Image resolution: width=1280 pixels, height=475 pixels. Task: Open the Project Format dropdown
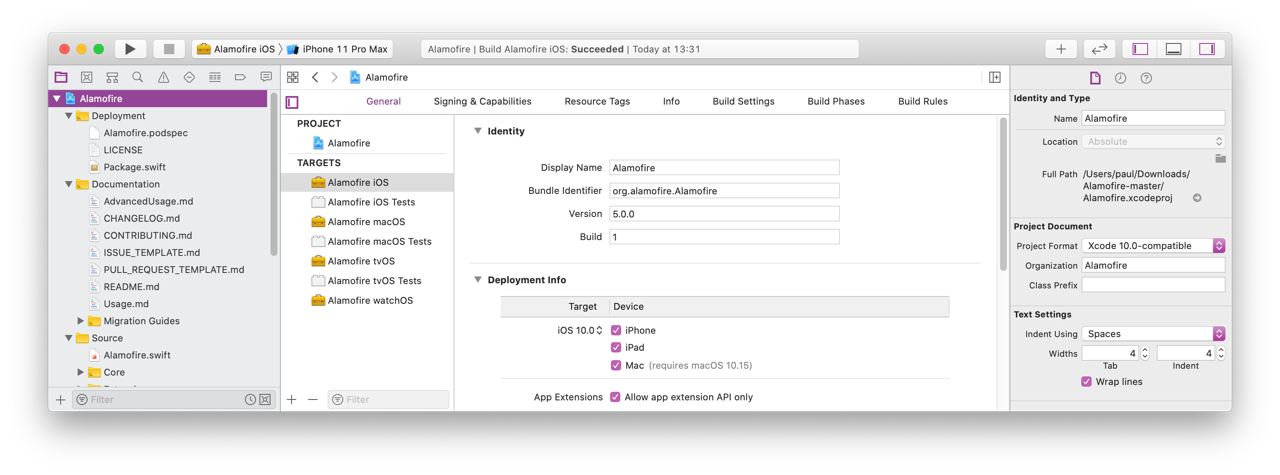(x=1153, y=246)
